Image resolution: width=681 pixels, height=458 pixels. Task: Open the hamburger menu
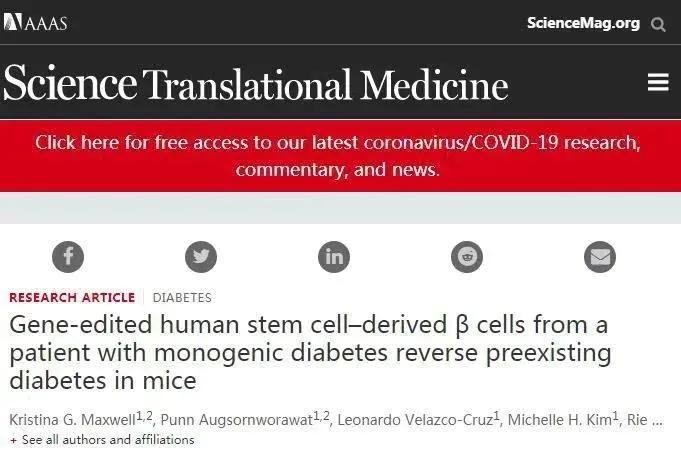[658, 83]
